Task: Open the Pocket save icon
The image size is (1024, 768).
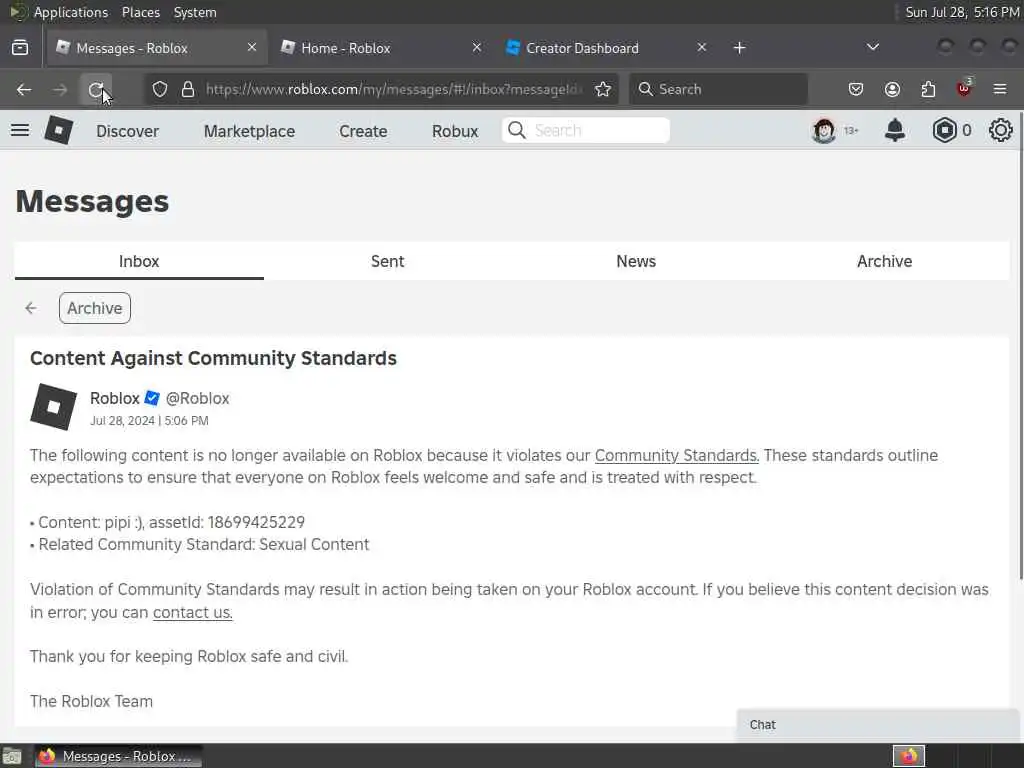Action: pyautogui.click(x=856, y=89)
